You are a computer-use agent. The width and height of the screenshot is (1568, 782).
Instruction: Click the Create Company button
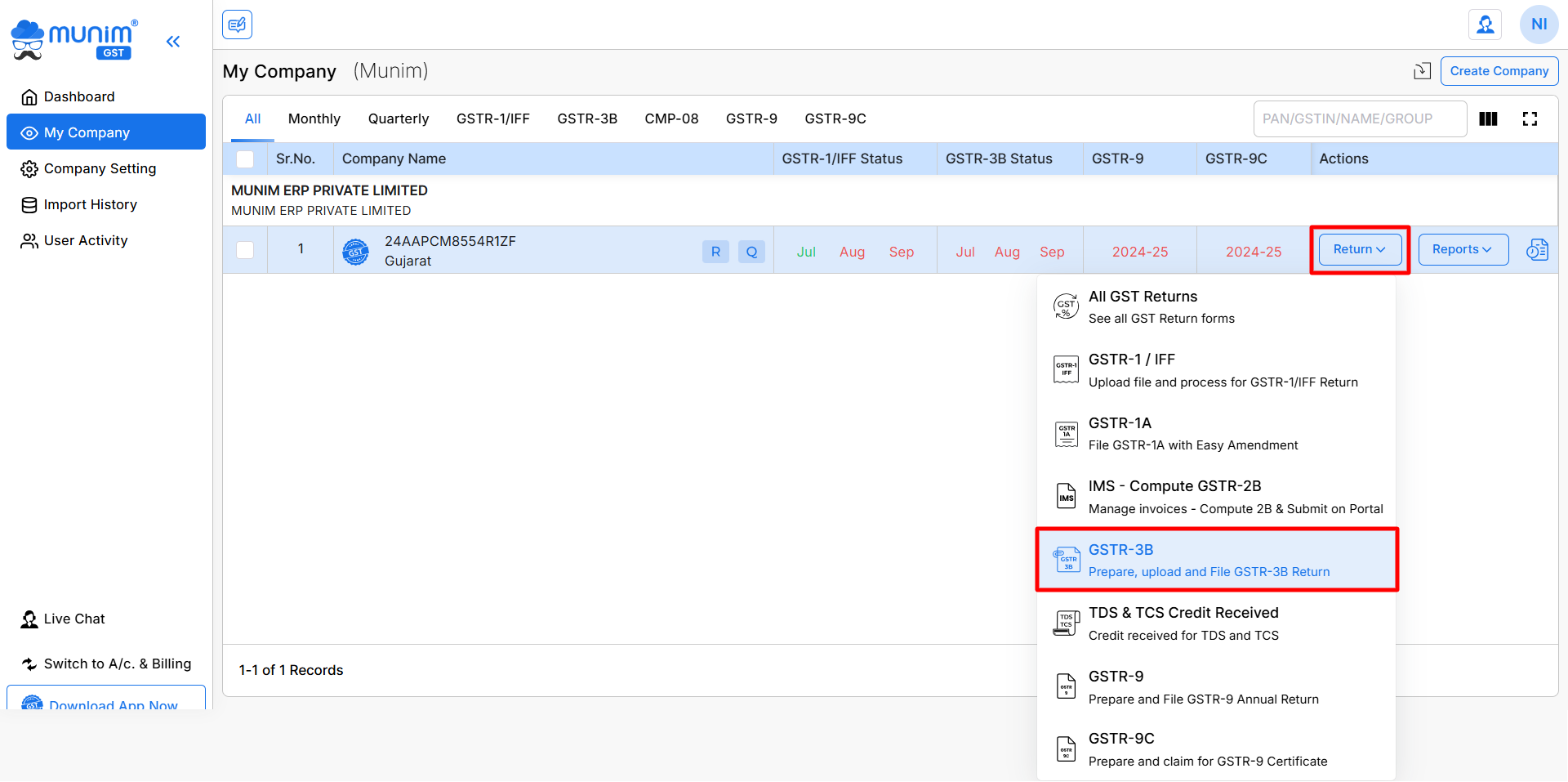[x=1499, y=71]
